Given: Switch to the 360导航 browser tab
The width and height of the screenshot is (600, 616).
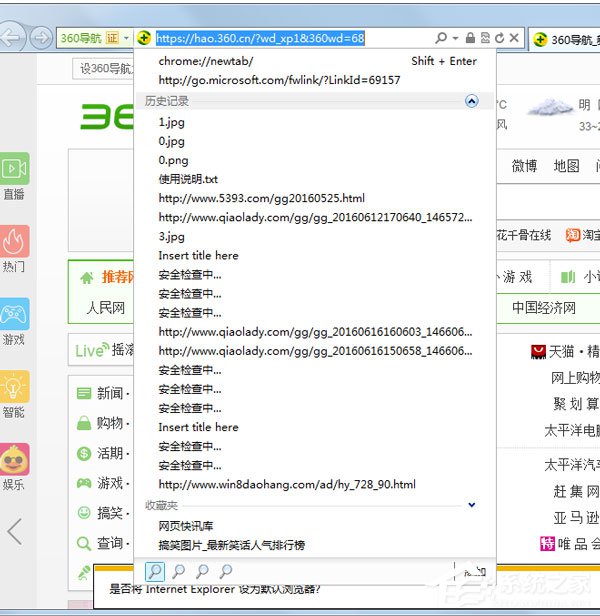Looking at the screenshot, I should click(564, 39).
